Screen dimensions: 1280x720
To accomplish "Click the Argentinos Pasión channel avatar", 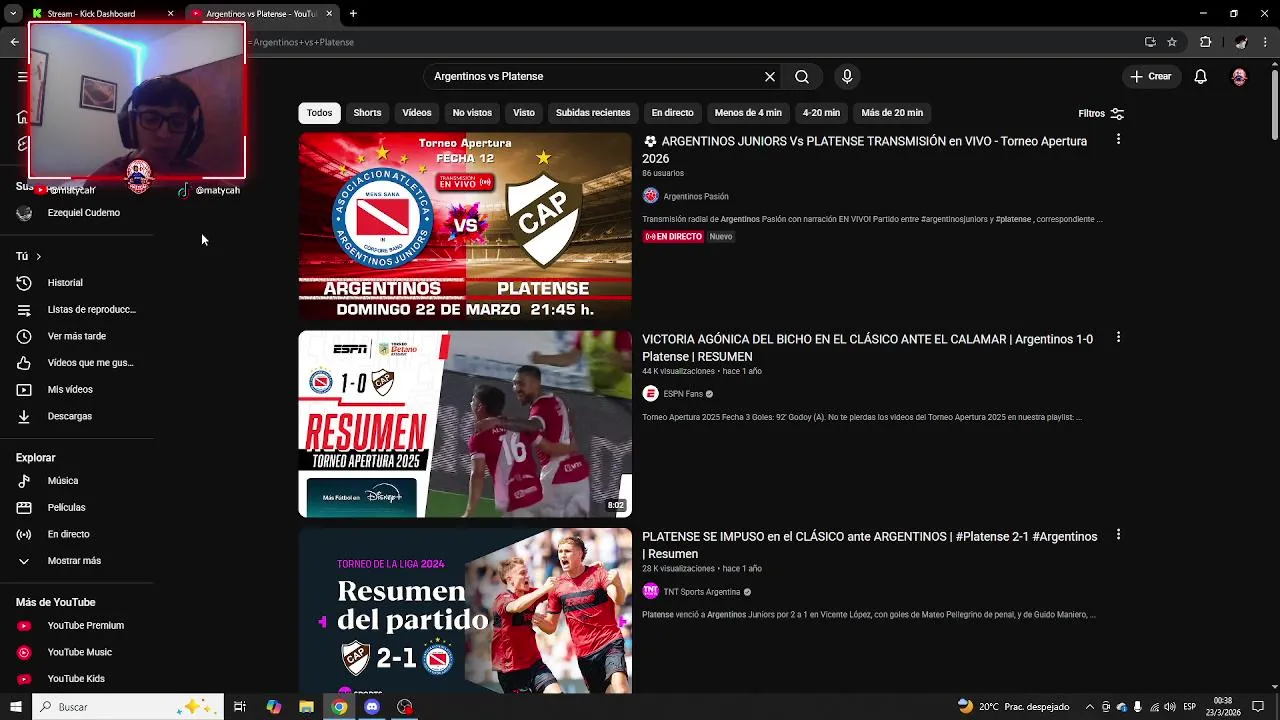I will coord(650,196).
